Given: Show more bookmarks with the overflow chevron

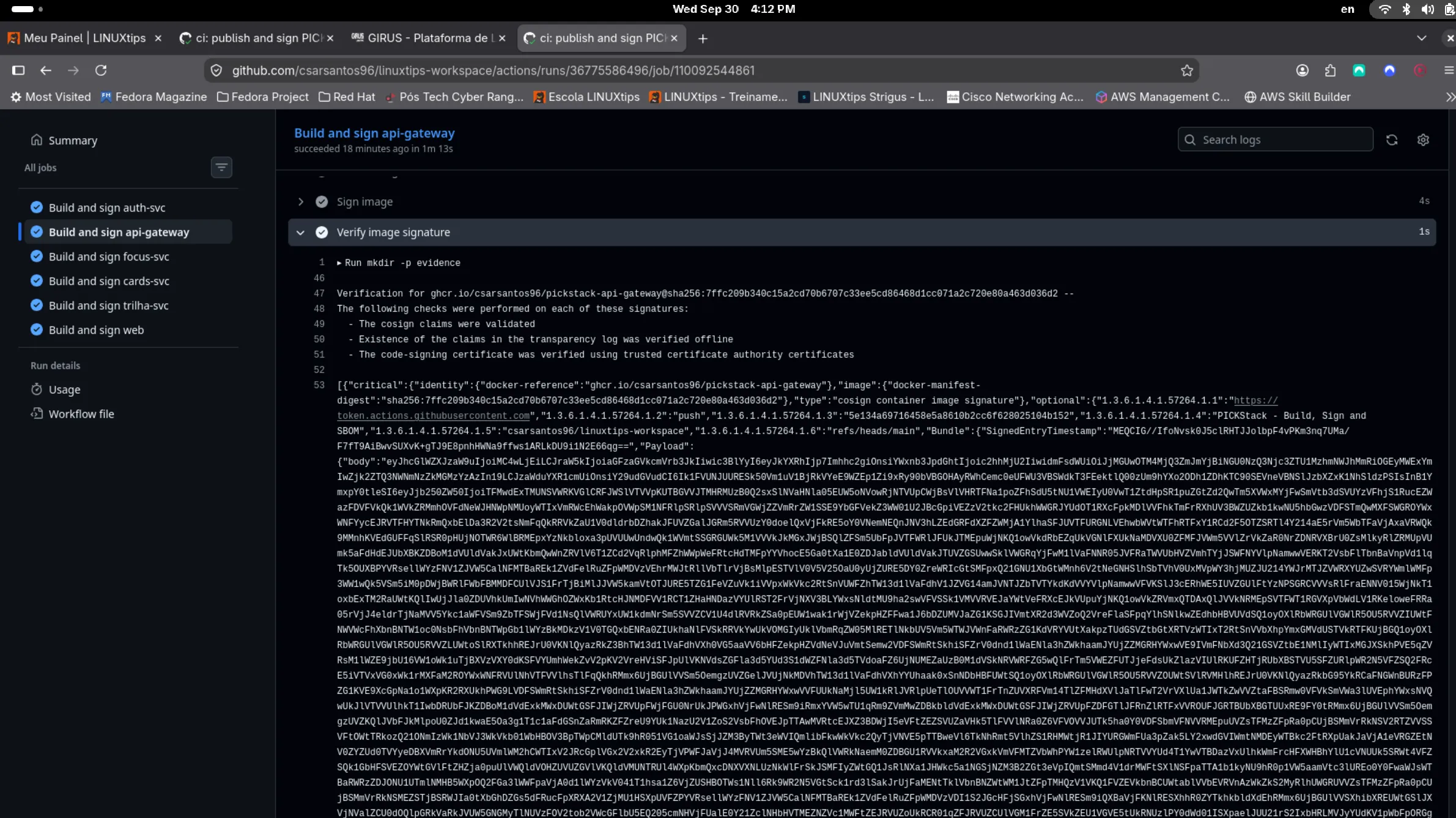Looking at the screenshot, I should 1450,97.
